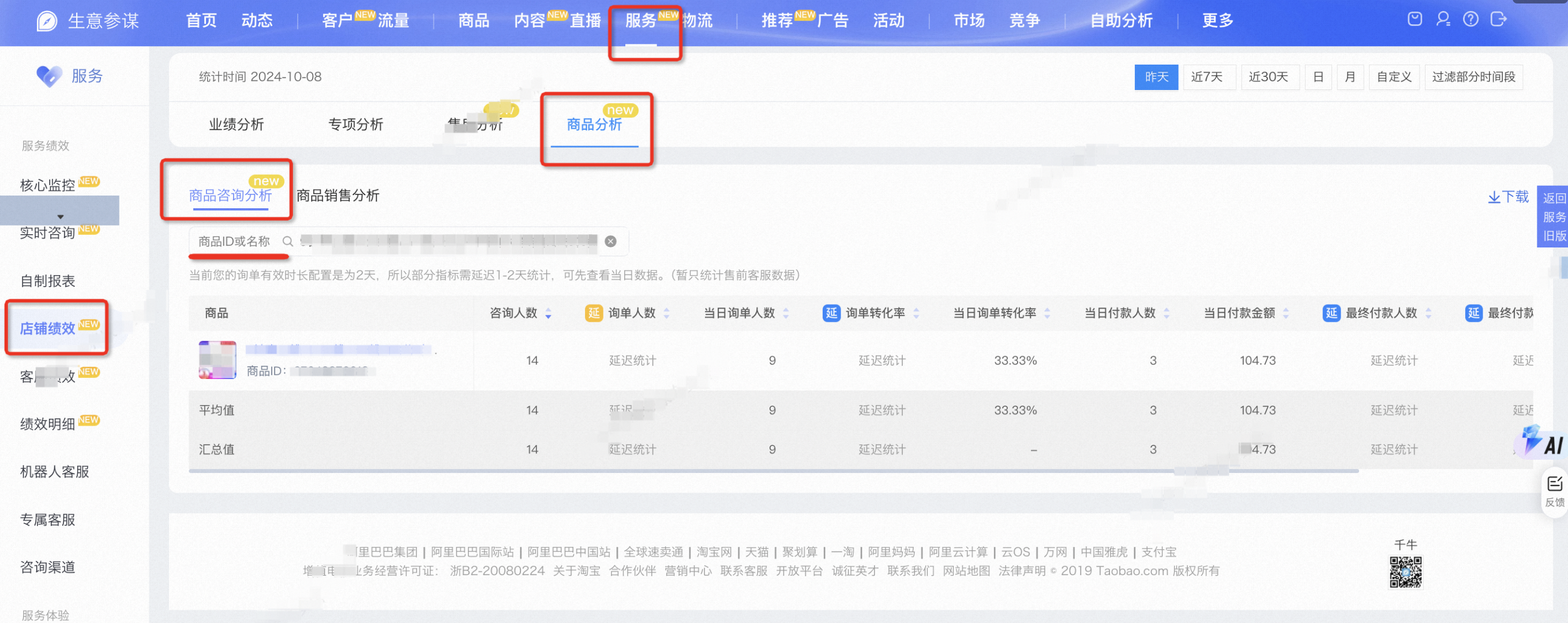Open the 首页 top navigation item
Screen dimensions: 1568x623
[201, 21]
